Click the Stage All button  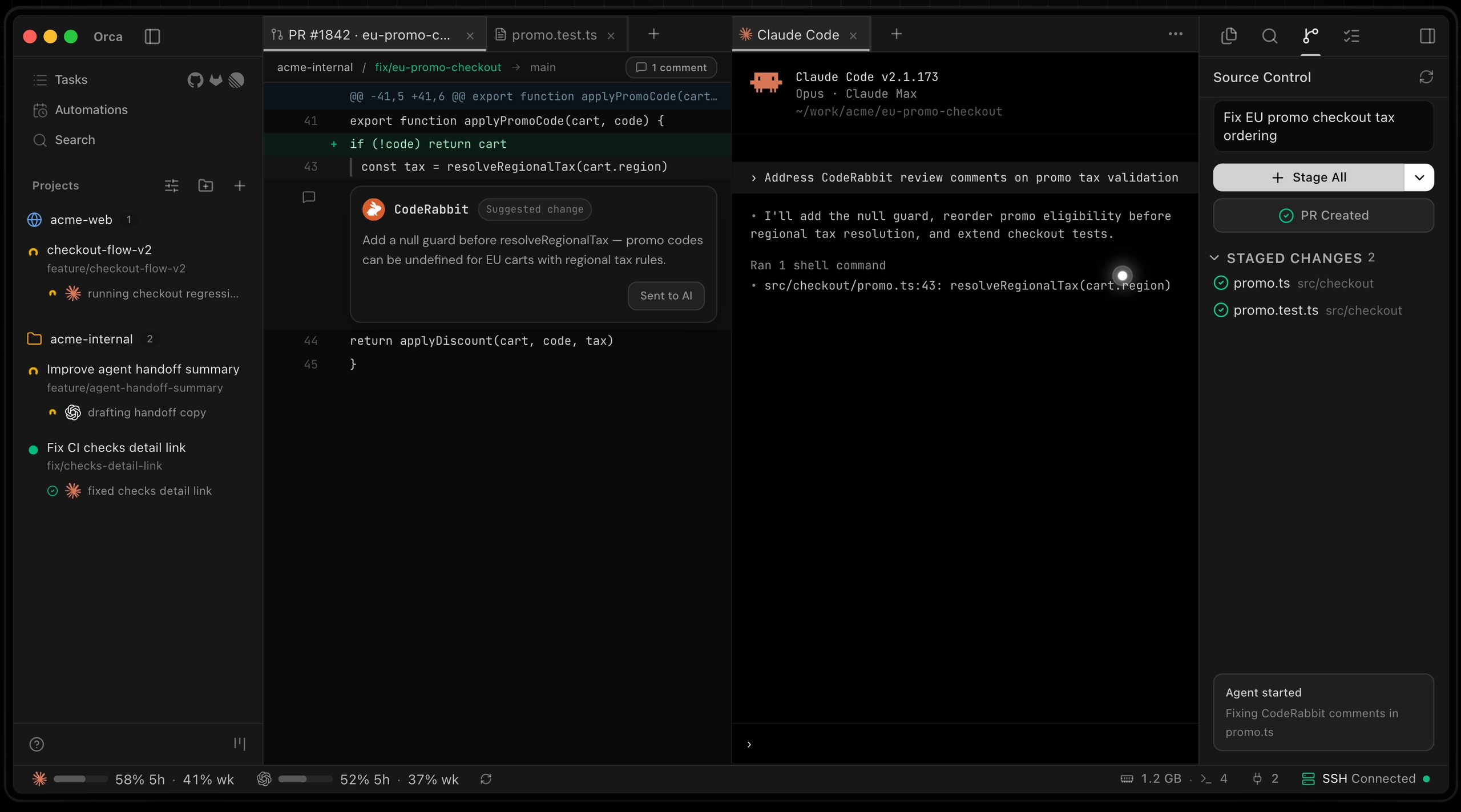coord(1308,177)
